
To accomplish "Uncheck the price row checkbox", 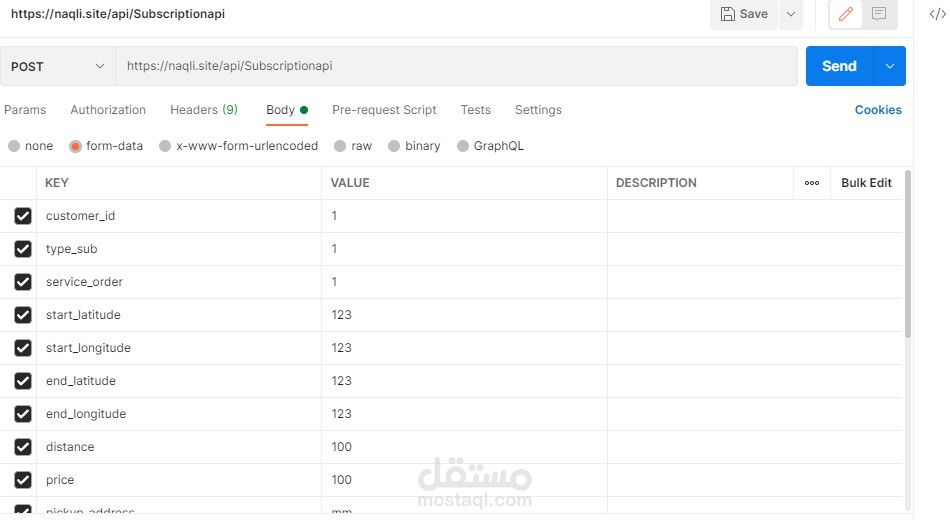I will point(23,480).
